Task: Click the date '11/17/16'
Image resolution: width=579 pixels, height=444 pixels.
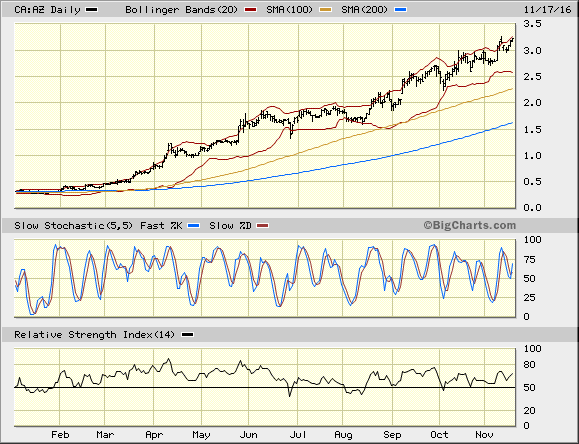Action: click(x=548, y=10)
